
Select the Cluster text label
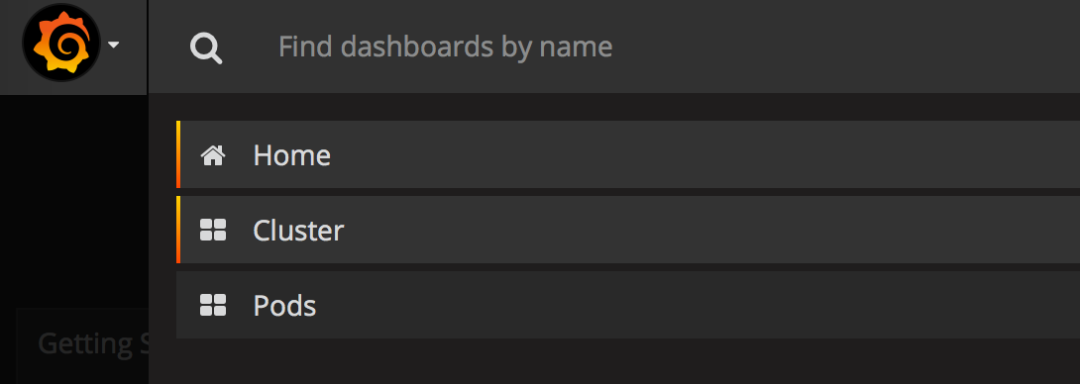tap(298, 231)
